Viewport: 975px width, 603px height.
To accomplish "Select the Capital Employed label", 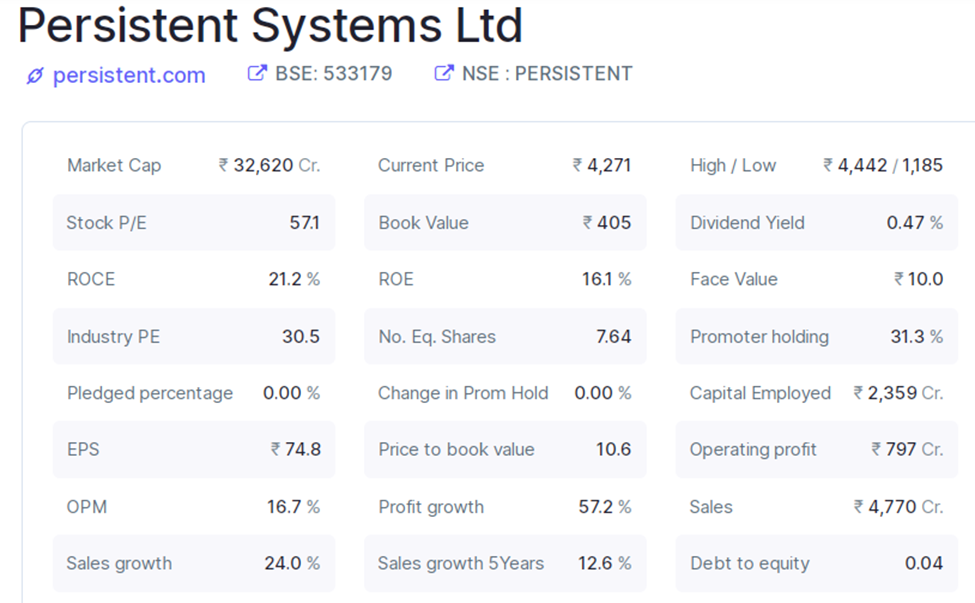I will click(x=760, y=393).
